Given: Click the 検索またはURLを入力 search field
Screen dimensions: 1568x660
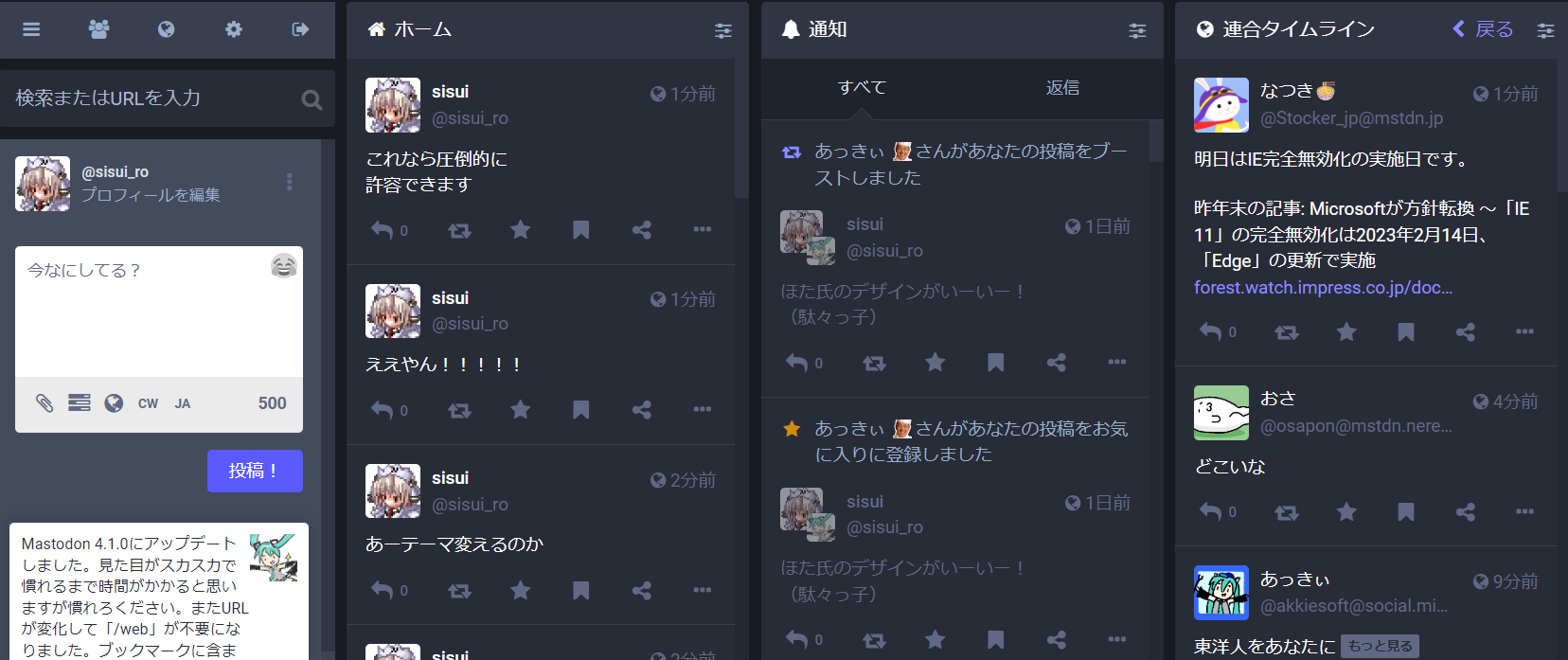Looking at the screenshot, I should coord(156,98).
